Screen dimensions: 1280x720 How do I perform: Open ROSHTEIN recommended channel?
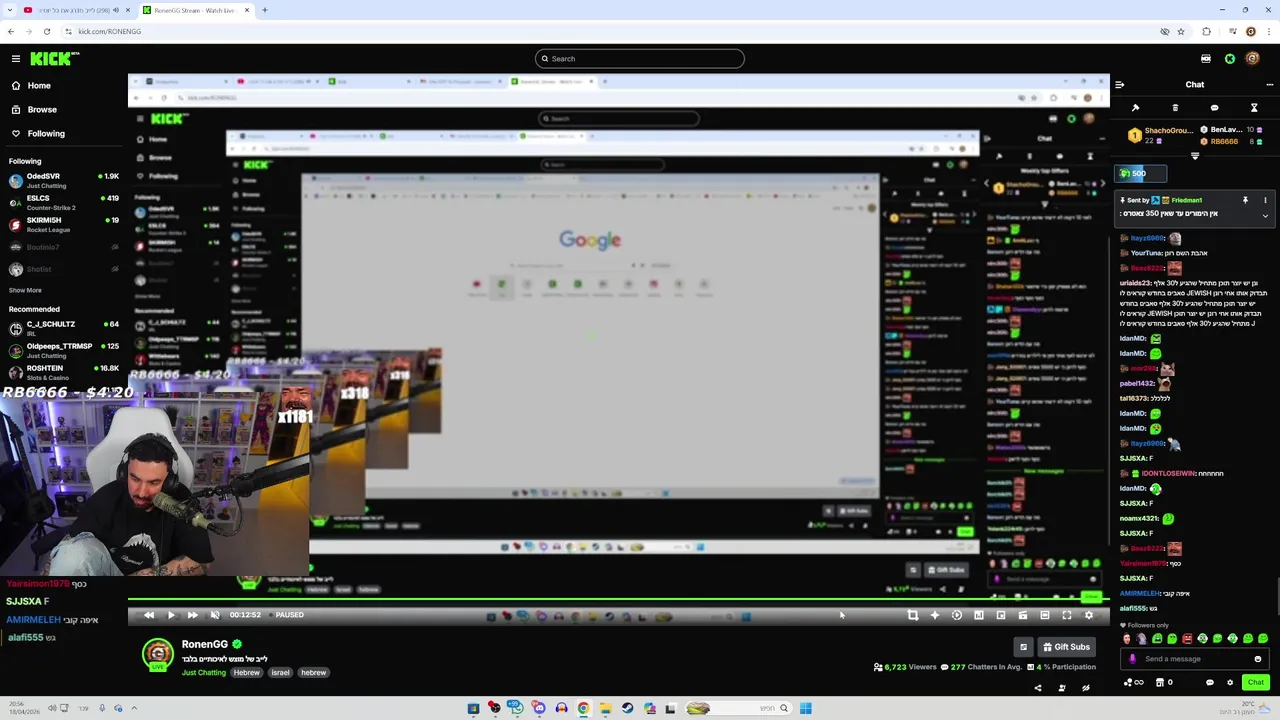pyautogui.click(x=64, y=372)
